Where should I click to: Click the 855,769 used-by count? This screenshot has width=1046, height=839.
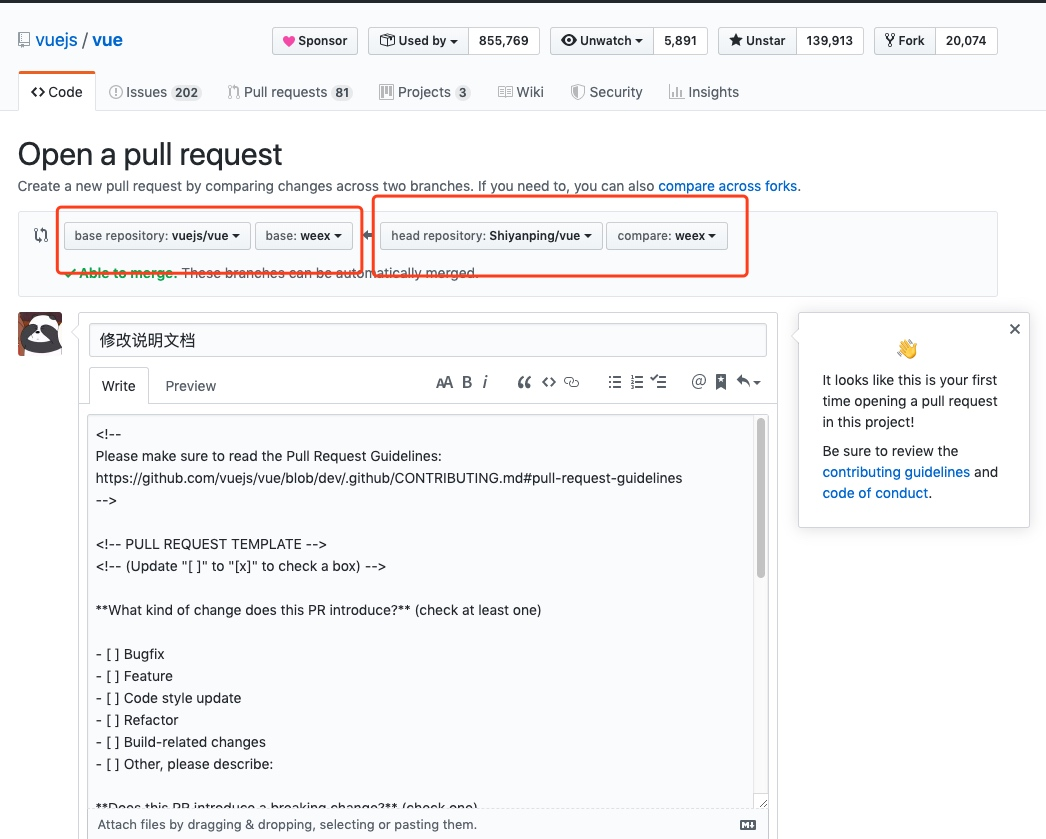click(x=504, y=41)
